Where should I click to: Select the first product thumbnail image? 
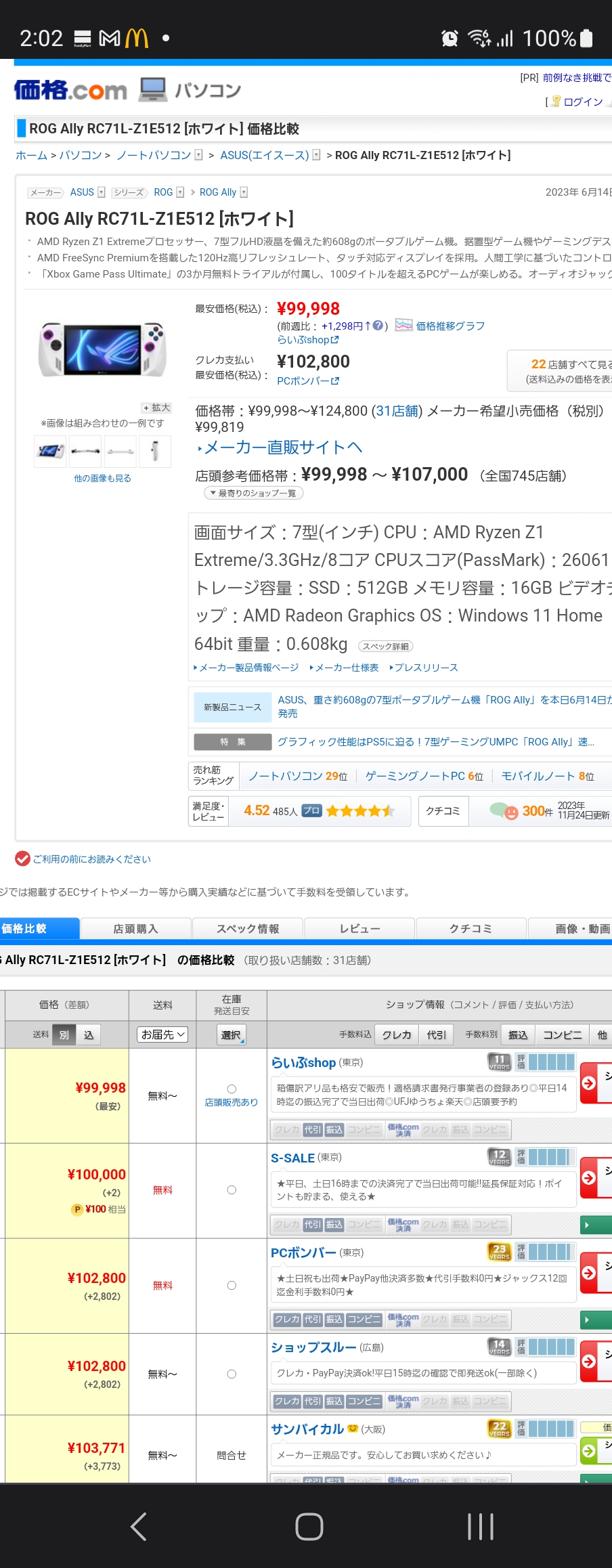[50, 451]
